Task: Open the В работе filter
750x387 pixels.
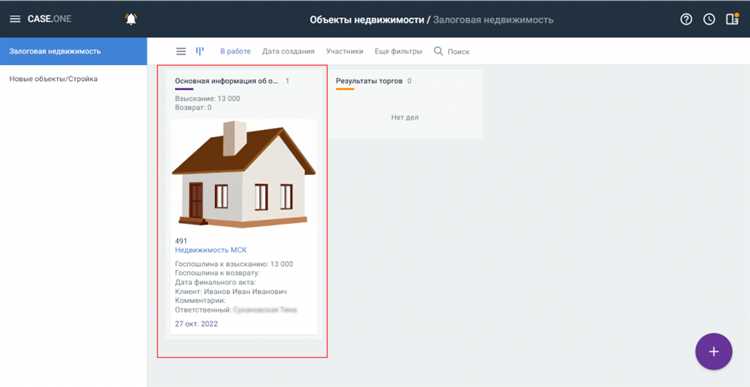Action: 235,51
